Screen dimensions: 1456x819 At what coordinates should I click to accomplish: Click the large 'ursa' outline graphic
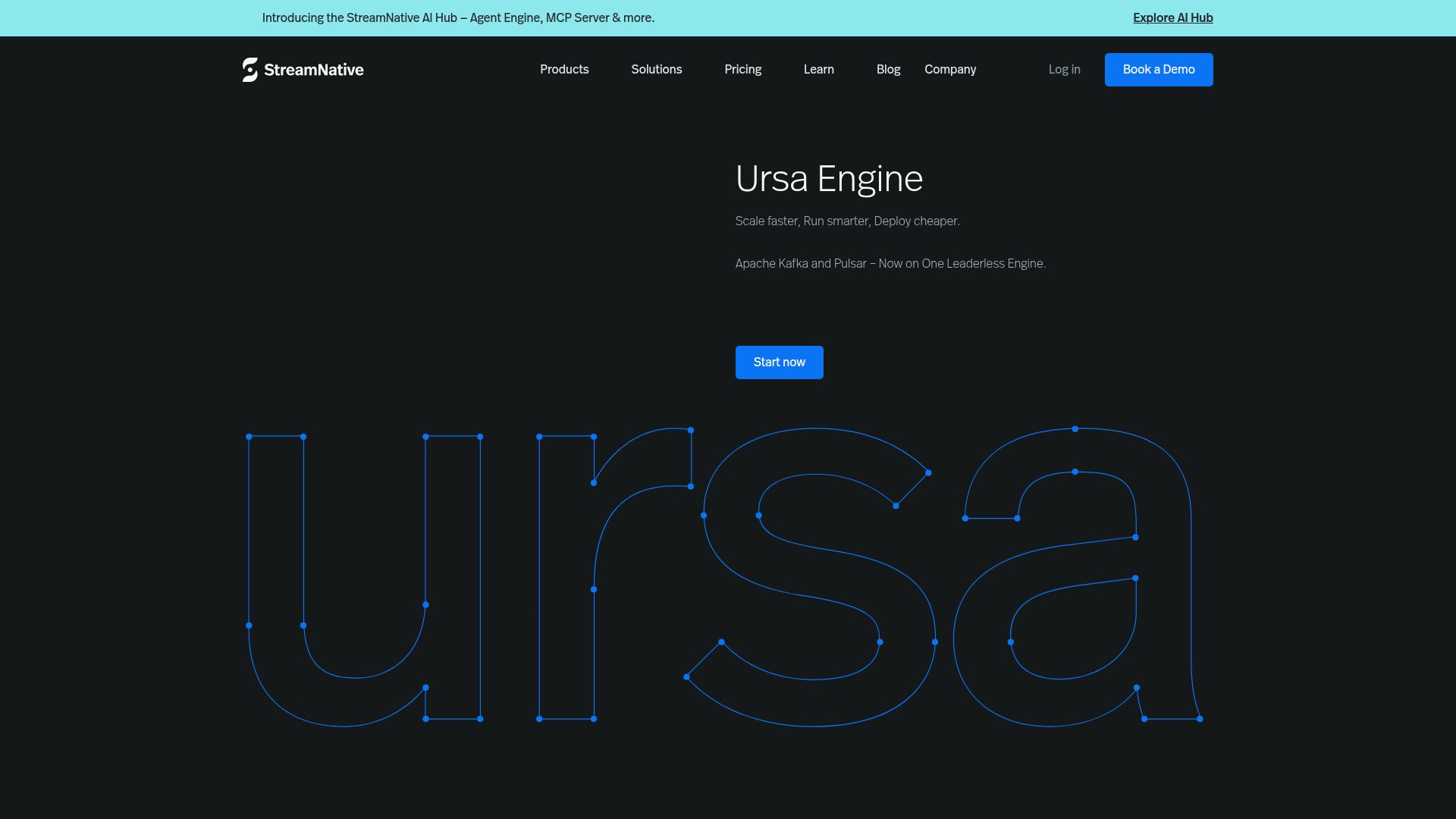[725, 577]
